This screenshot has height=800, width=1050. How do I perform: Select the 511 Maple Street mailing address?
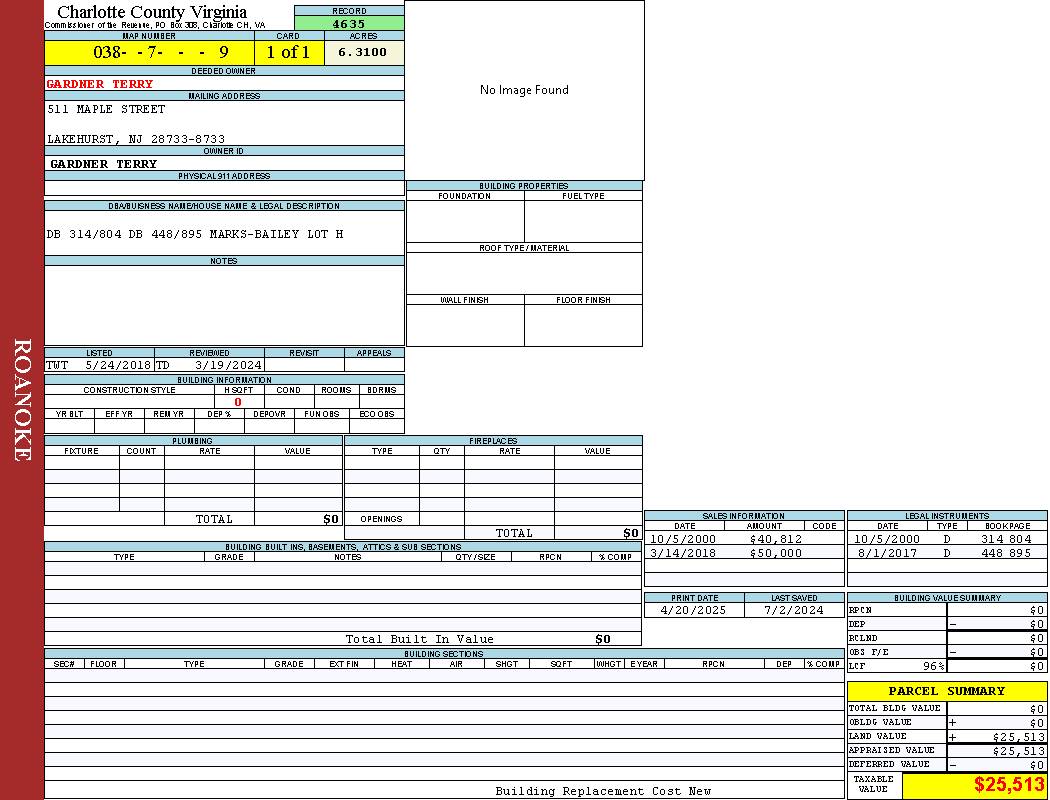tap(106, 109)
